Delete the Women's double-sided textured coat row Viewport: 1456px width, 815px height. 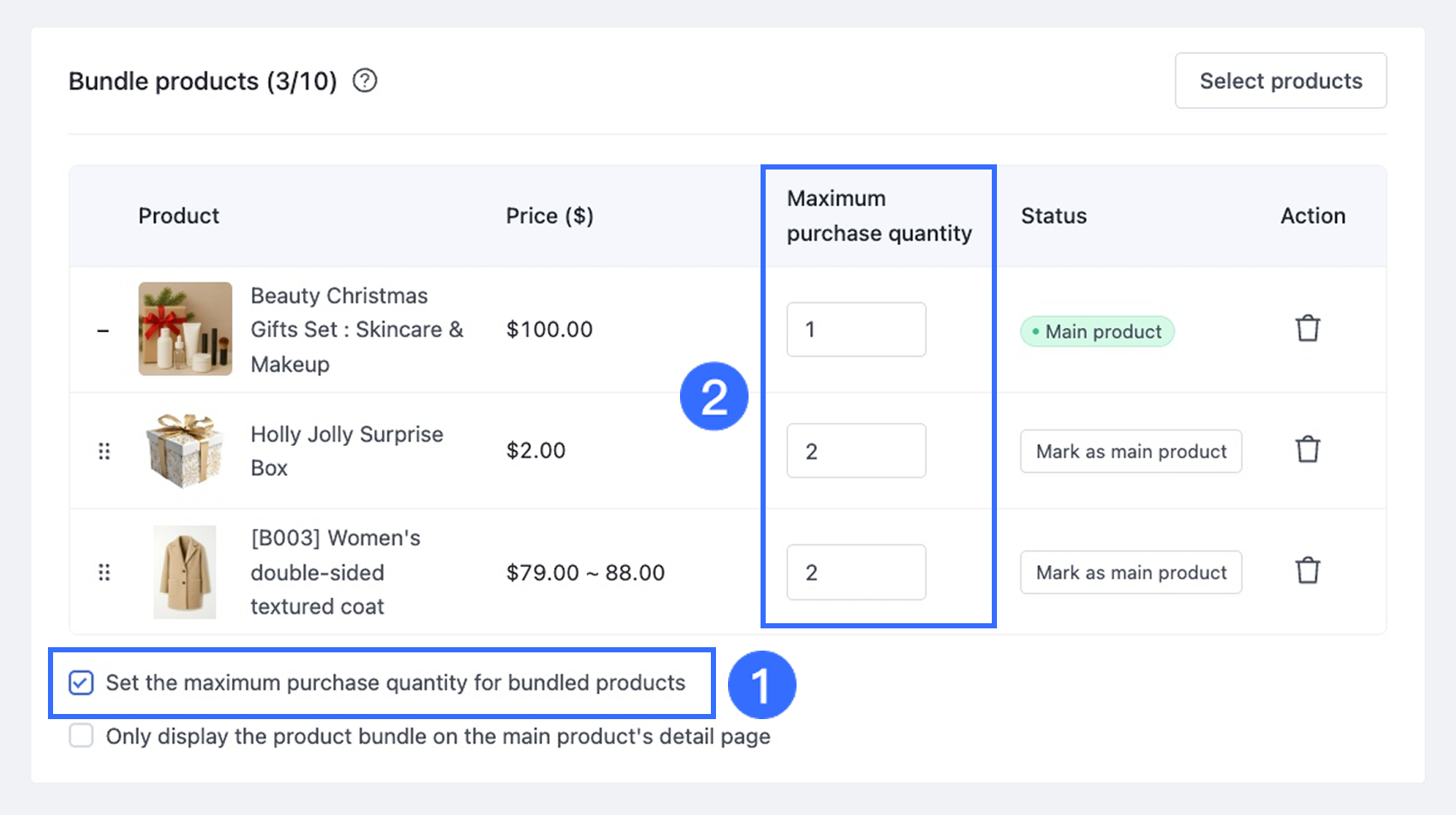[1307, 571]
